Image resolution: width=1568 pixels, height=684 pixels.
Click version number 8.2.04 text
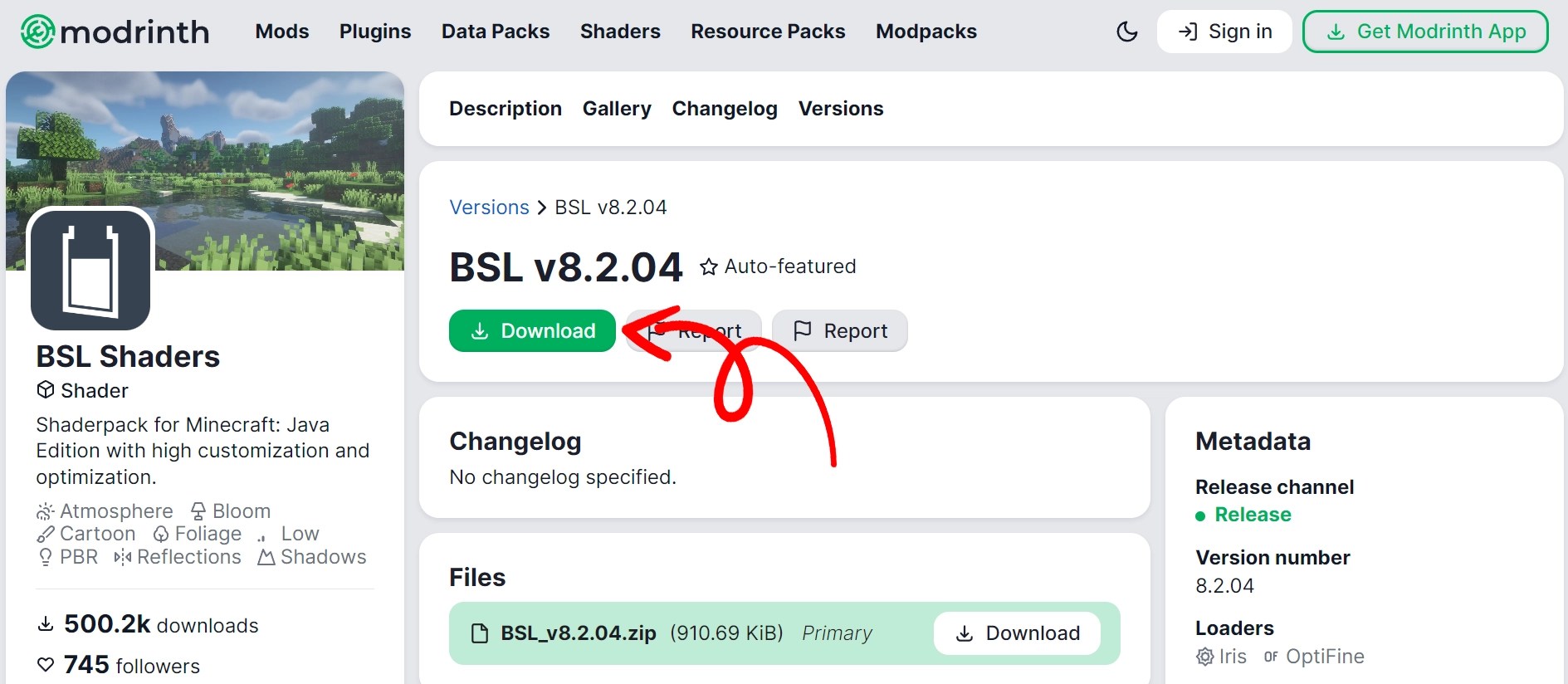tap(1224, 586)
